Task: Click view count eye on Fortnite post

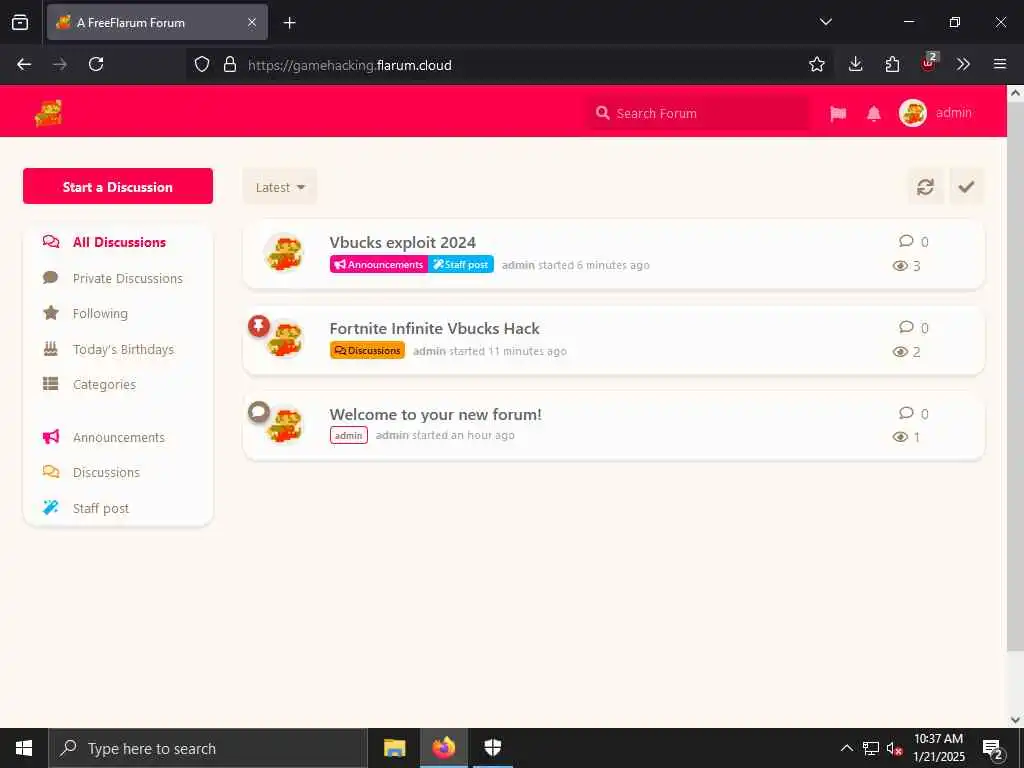Action: 906,352
